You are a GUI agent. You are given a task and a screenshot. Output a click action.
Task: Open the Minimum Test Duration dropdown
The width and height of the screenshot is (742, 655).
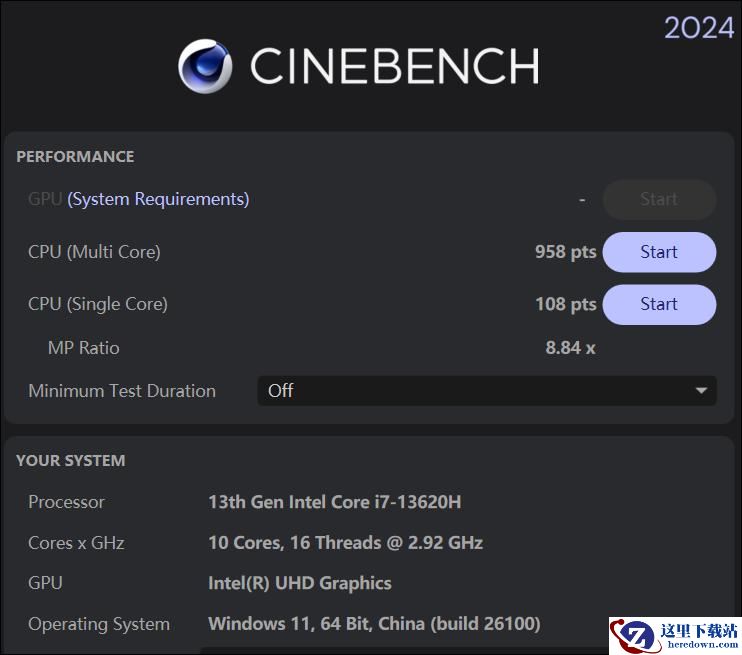[x=486, y=391]
